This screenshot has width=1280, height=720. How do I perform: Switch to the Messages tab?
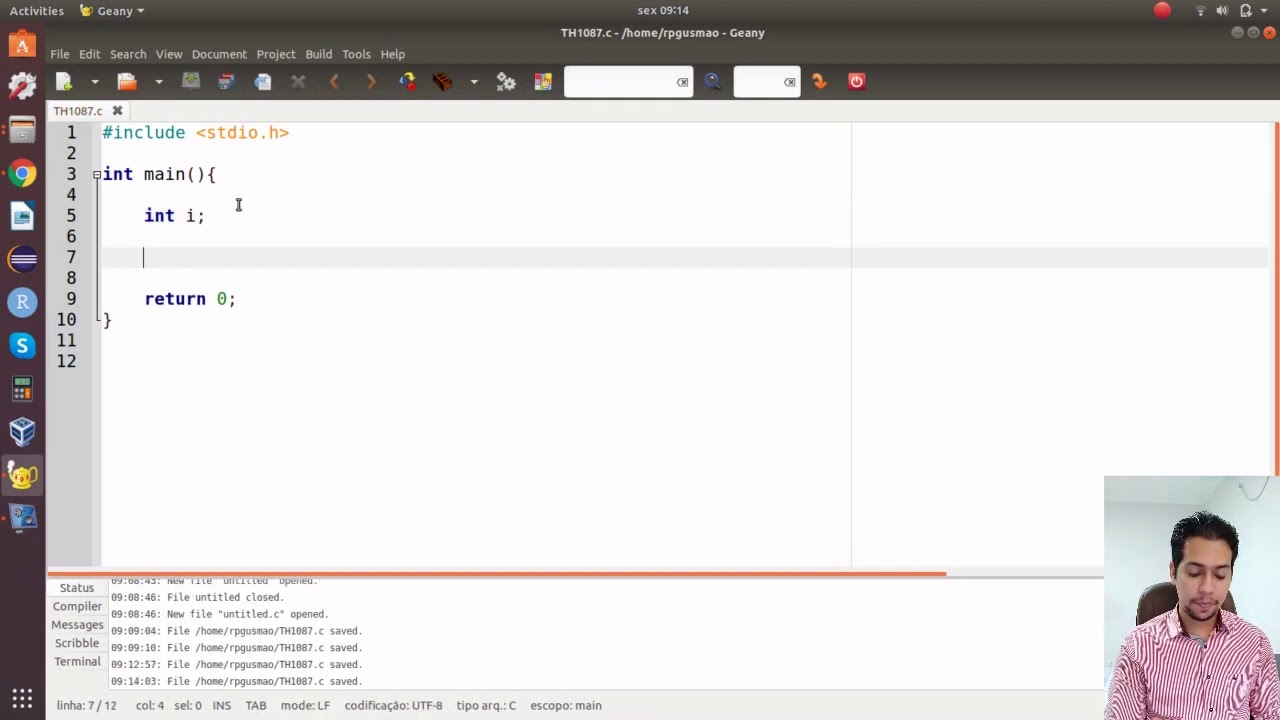[x=77, y=625]
